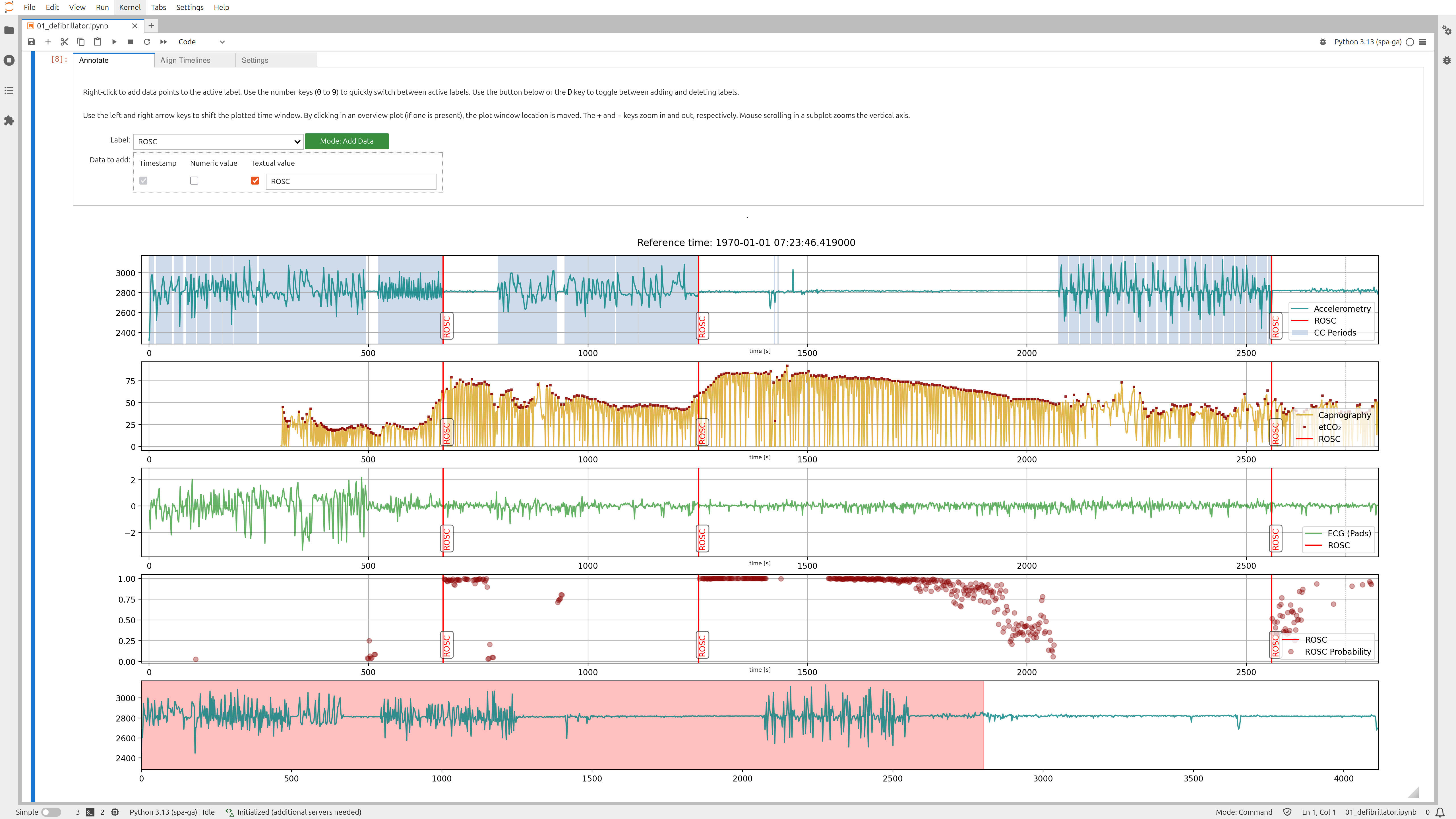
Task: Open the Settings menu in menu bar
Action: 189,7
